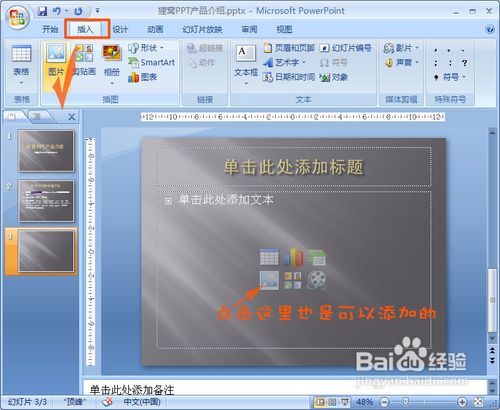Select slide 2 thumbnail
The image size is (500, 410).
(x=46, y=201)
